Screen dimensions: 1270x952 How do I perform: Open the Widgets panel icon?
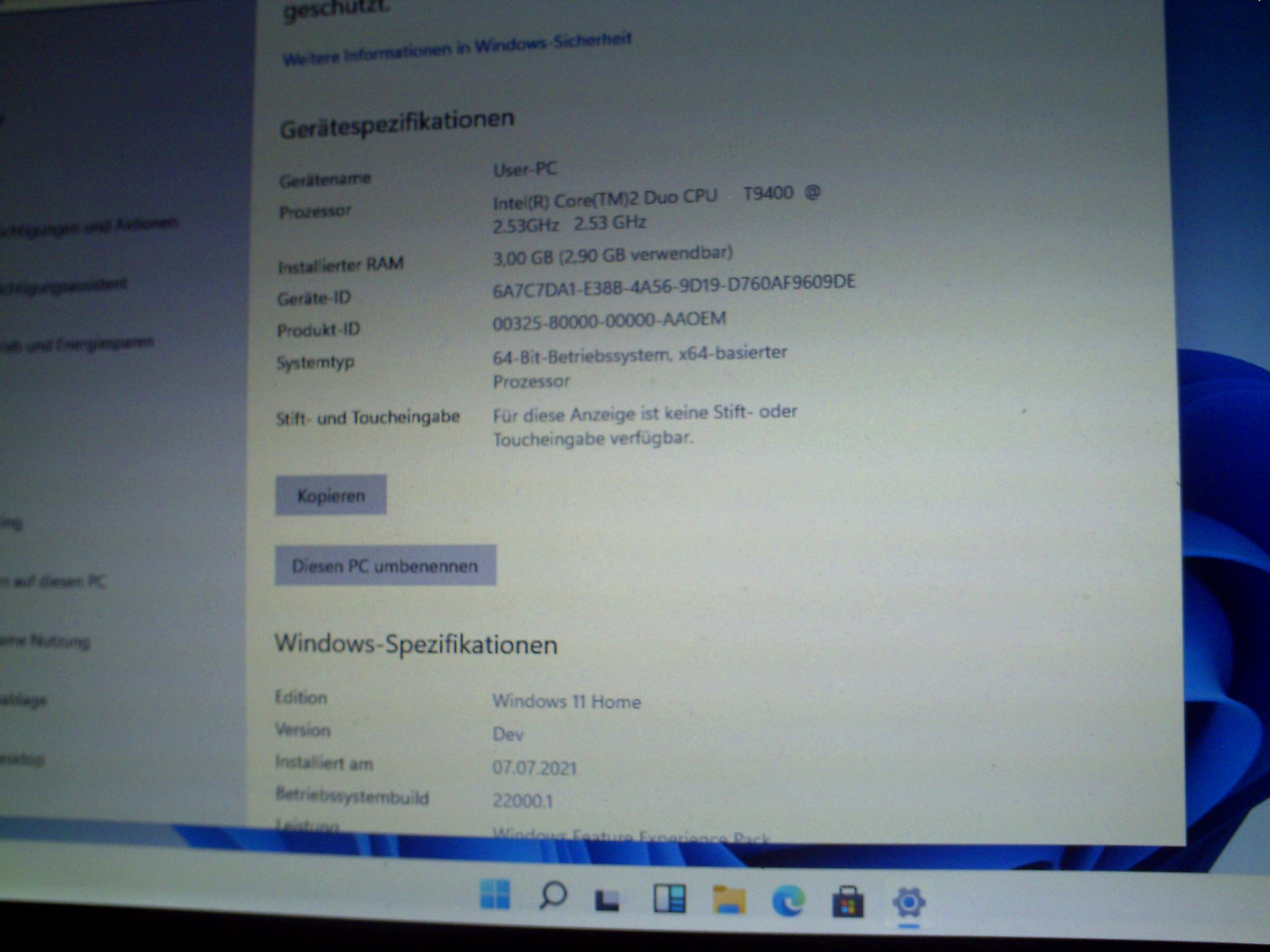click(x=669, y=898)
